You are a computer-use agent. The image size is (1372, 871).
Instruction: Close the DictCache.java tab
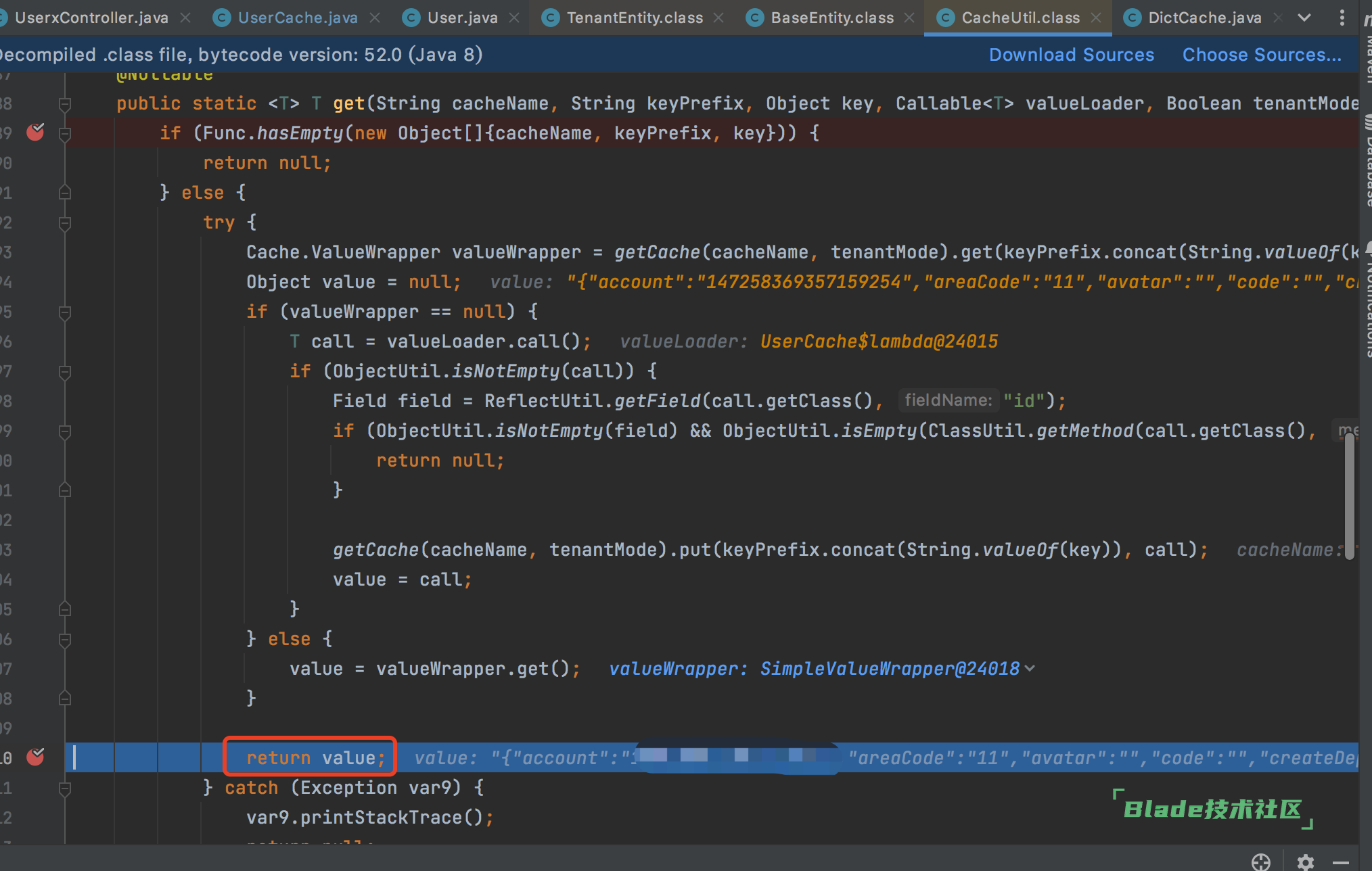click(x=1277, y=18)
